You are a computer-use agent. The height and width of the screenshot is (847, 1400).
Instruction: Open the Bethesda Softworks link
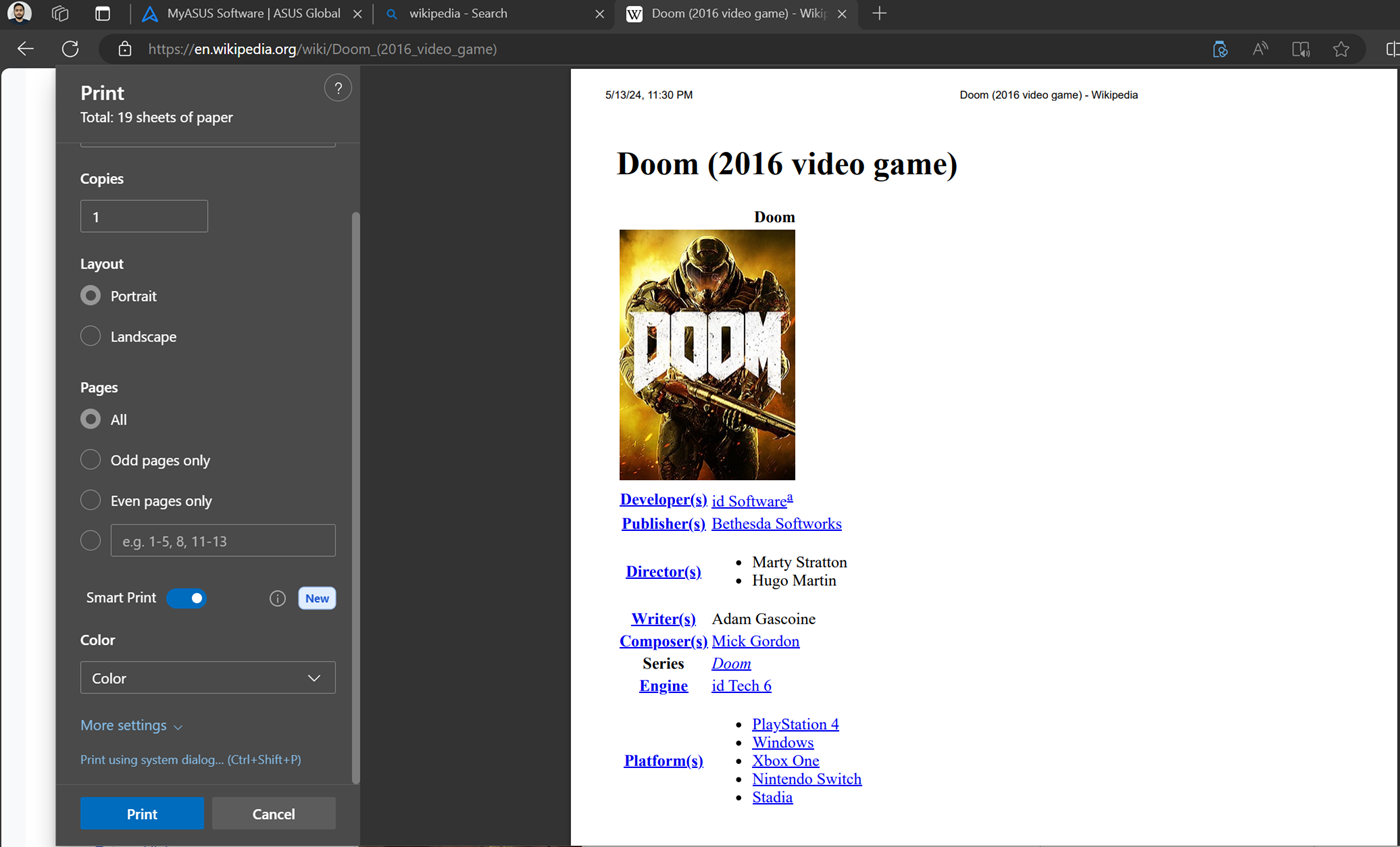pos(777,523)
